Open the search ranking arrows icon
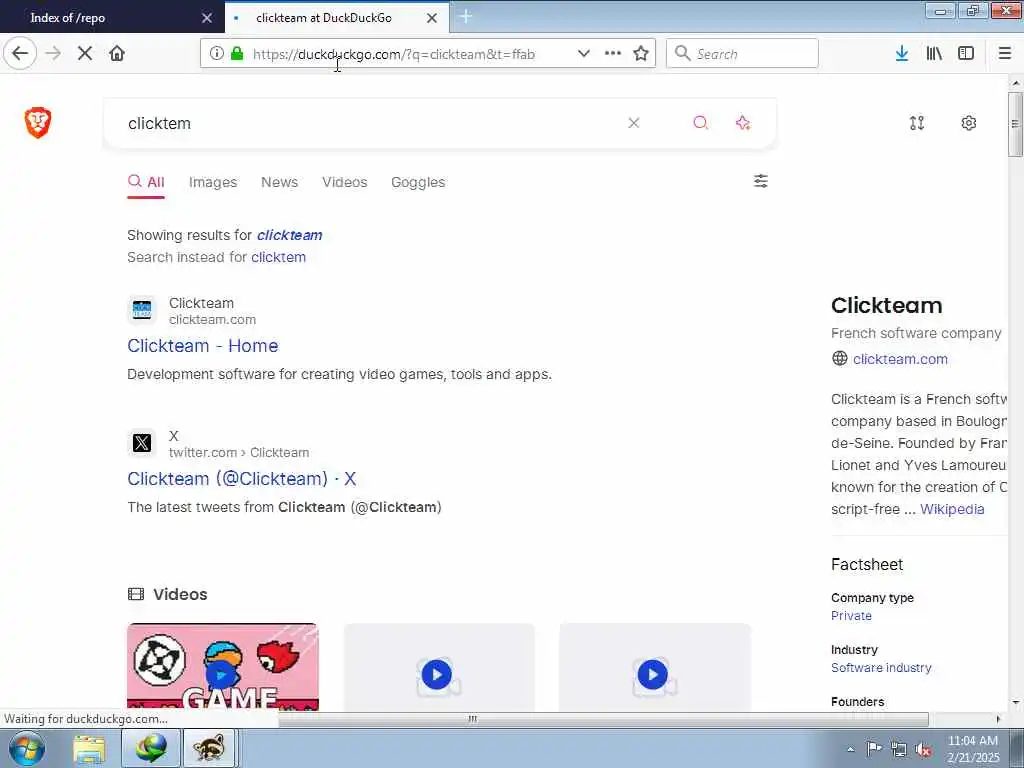 [917, 123]
